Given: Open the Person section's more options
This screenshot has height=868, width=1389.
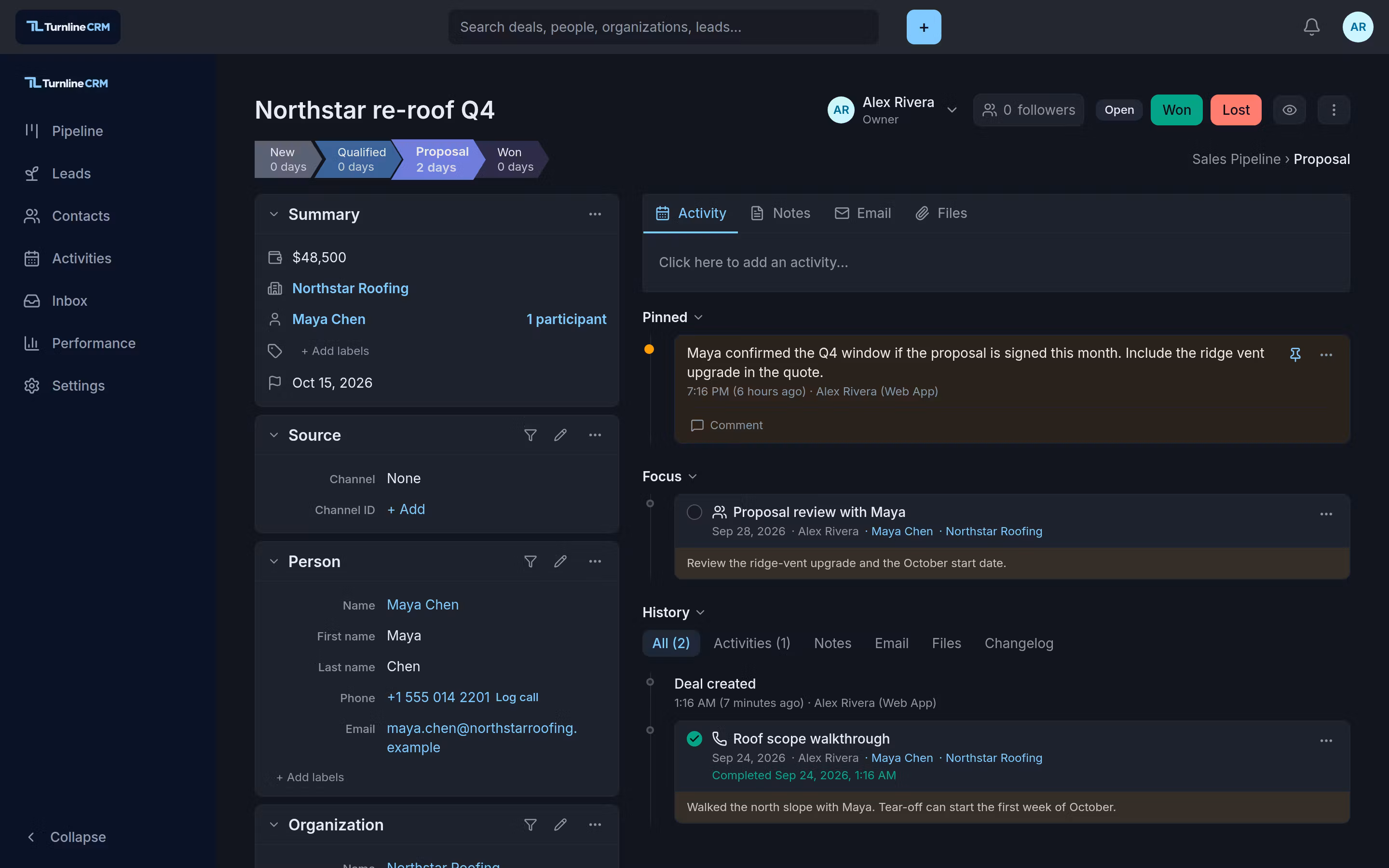Looking at the screenshot, I should (x=595, y=561).
